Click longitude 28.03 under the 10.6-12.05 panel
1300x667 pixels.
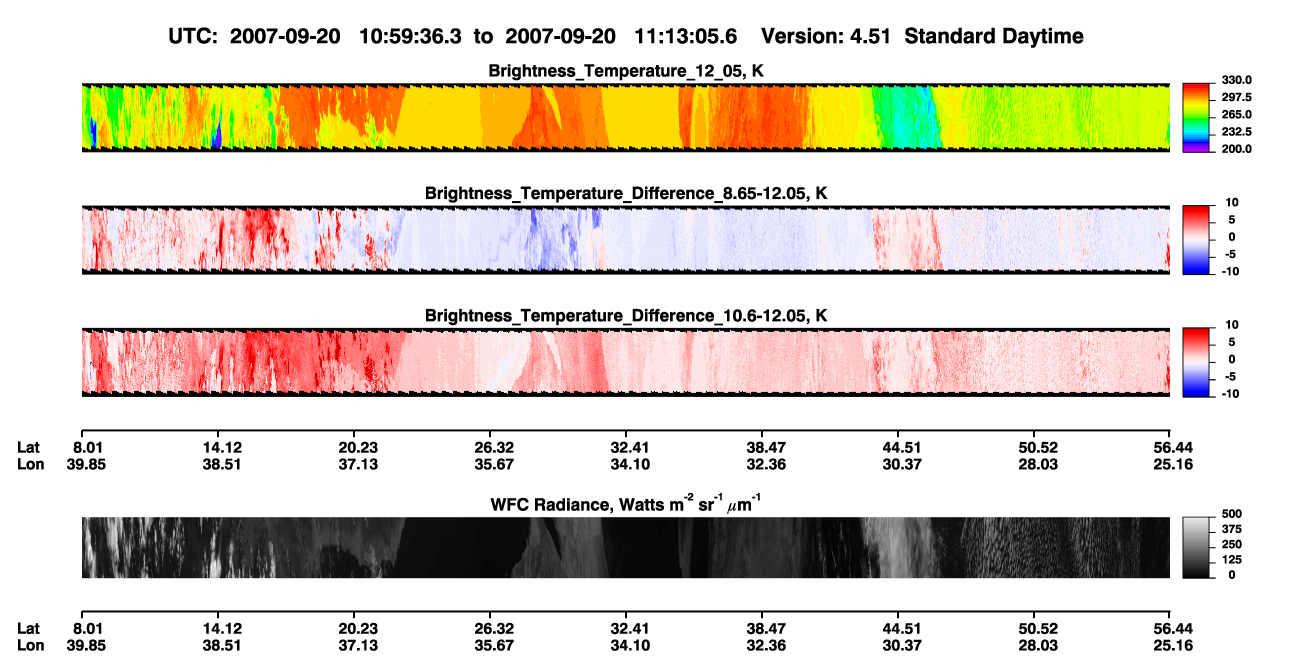(1038, 464)
